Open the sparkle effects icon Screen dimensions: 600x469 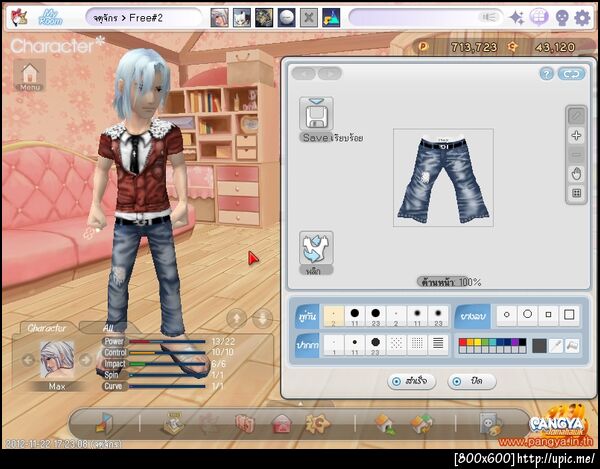coord(517,18)
